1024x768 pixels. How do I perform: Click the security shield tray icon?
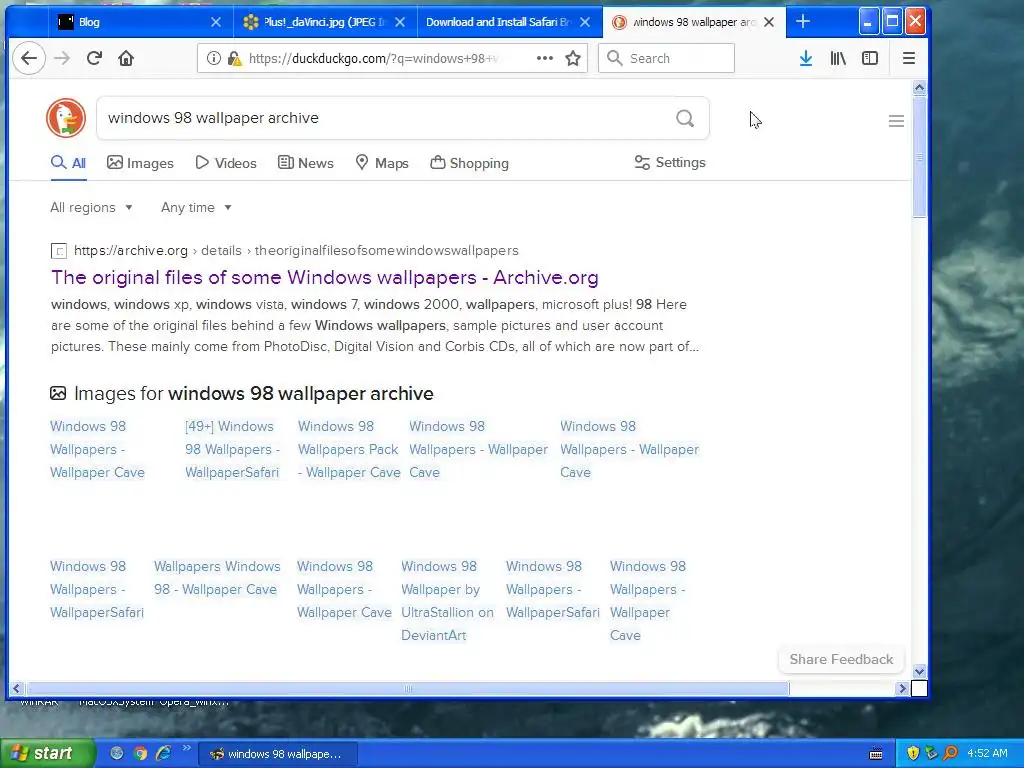click(913, 753)
